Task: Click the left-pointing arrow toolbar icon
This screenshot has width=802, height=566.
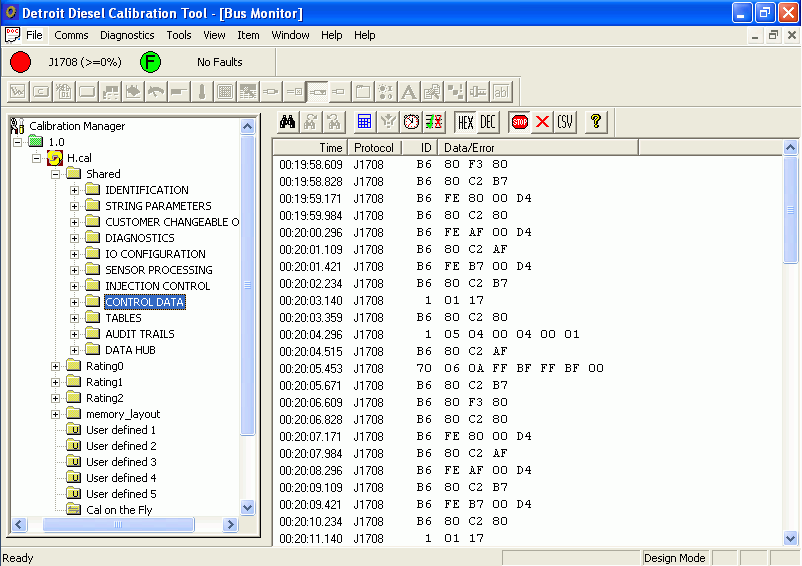Action: pos(133,92)
